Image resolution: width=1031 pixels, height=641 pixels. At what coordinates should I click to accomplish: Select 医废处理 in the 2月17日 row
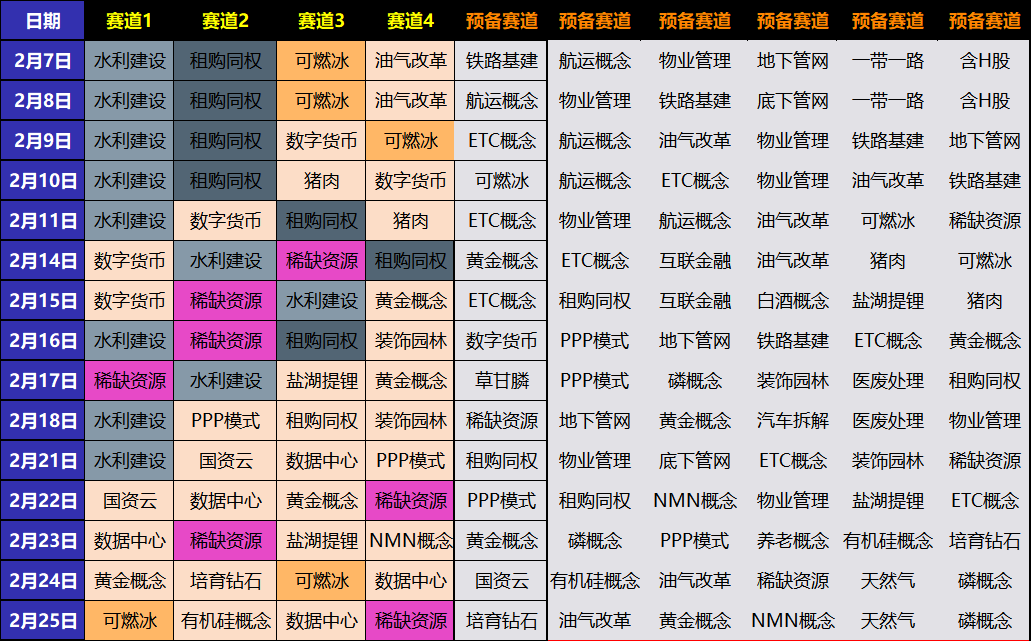pyautogui.click(x=888, y=381)
